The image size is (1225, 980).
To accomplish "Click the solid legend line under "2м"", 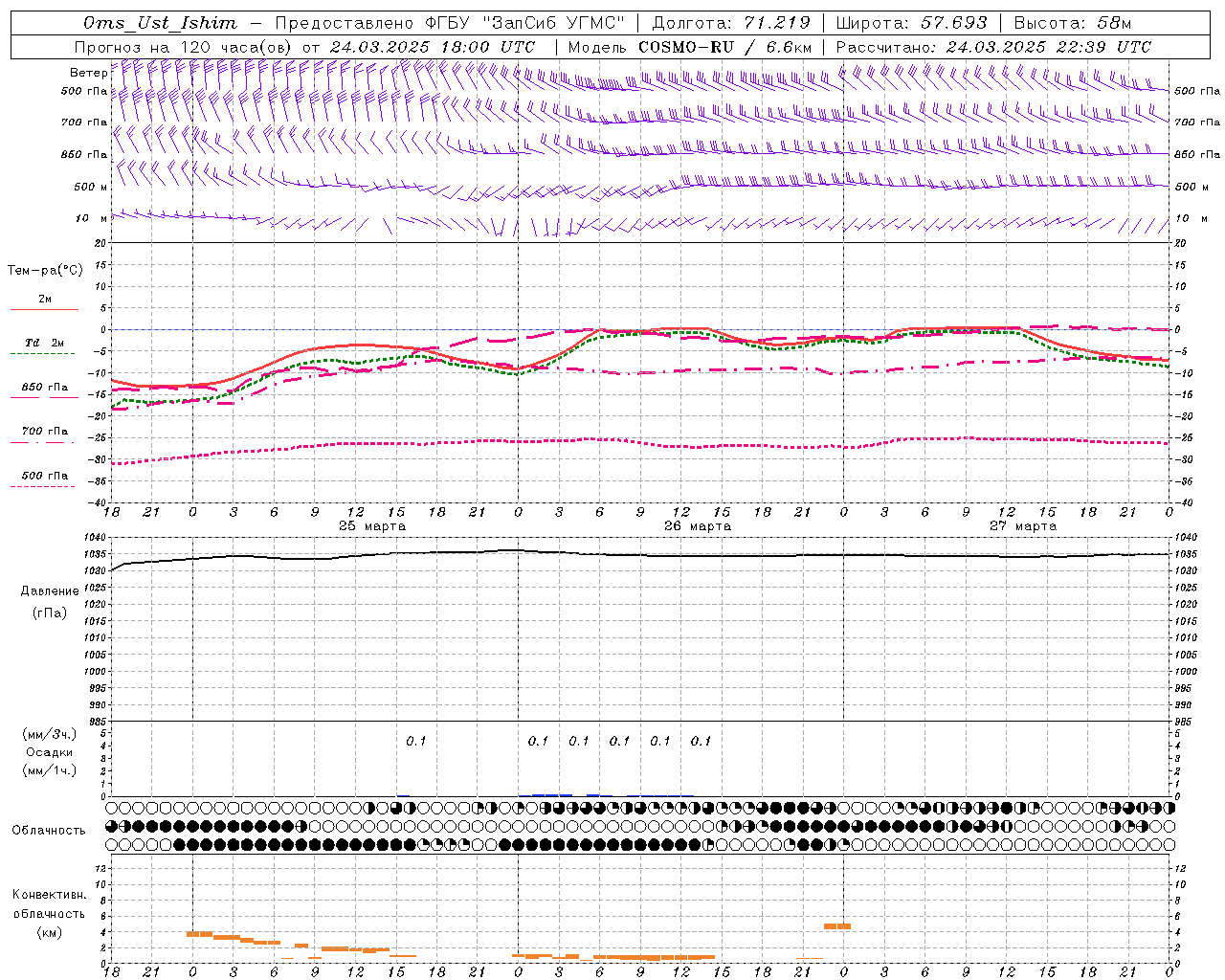I will pyautogui.click(x=45, y=309).
